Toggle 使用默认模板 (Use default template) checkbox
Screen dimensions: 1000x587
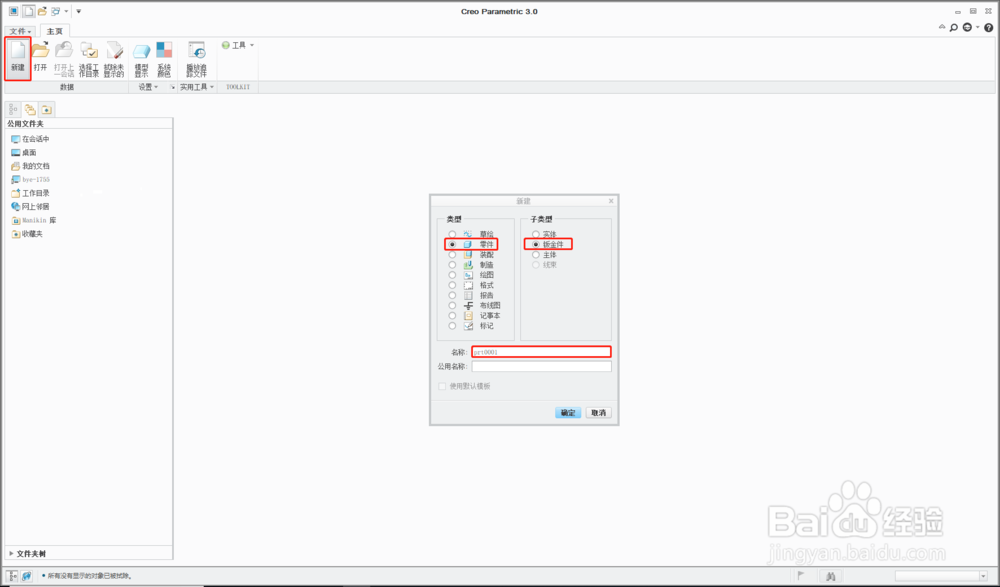pos(442,386)
